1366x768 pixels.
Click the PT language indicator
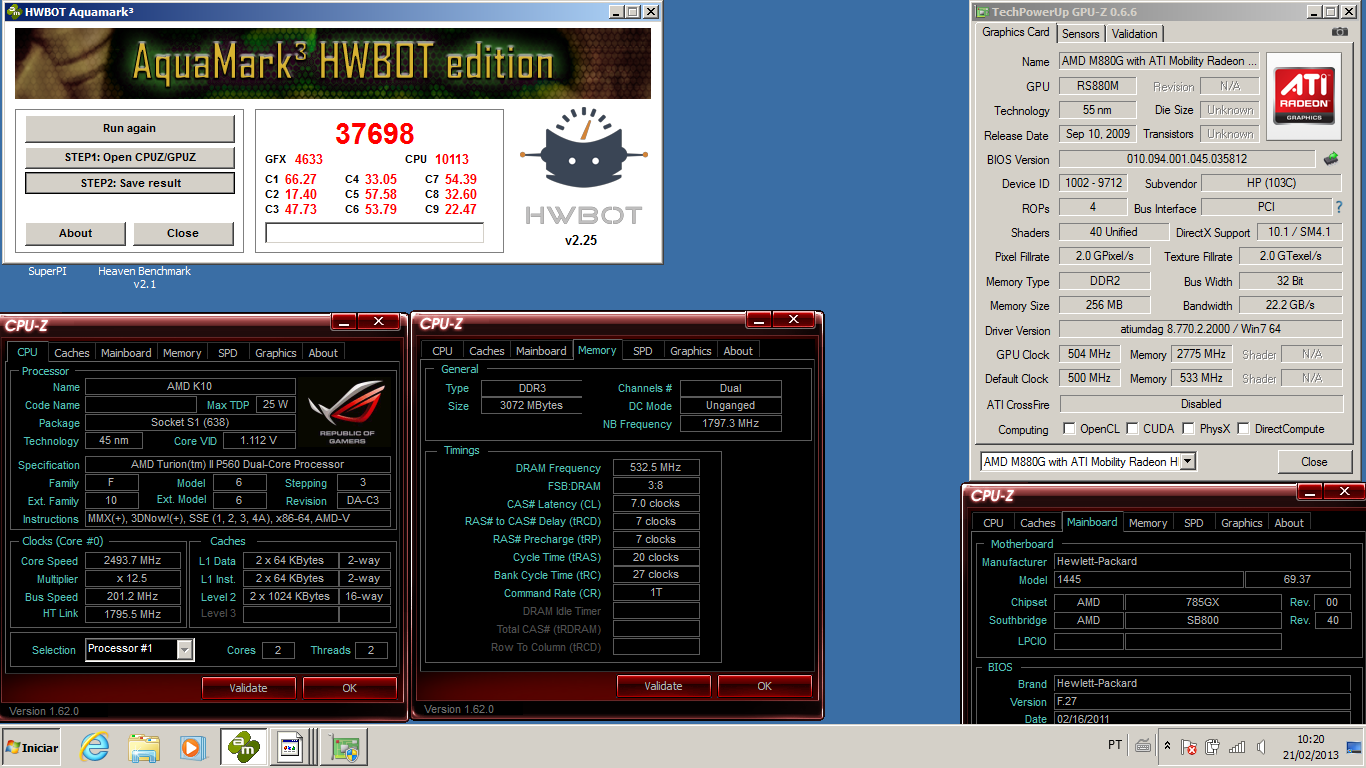(x=1115, y=746)
